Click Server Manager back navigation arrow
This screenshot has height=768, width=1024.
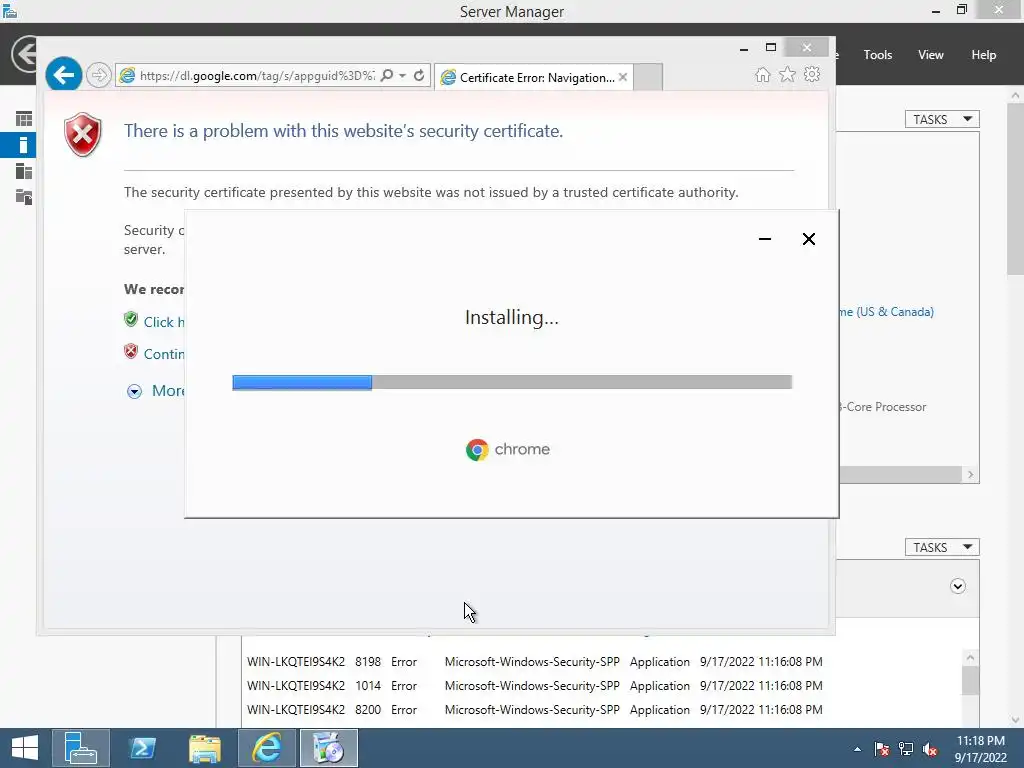coord(25,54)
